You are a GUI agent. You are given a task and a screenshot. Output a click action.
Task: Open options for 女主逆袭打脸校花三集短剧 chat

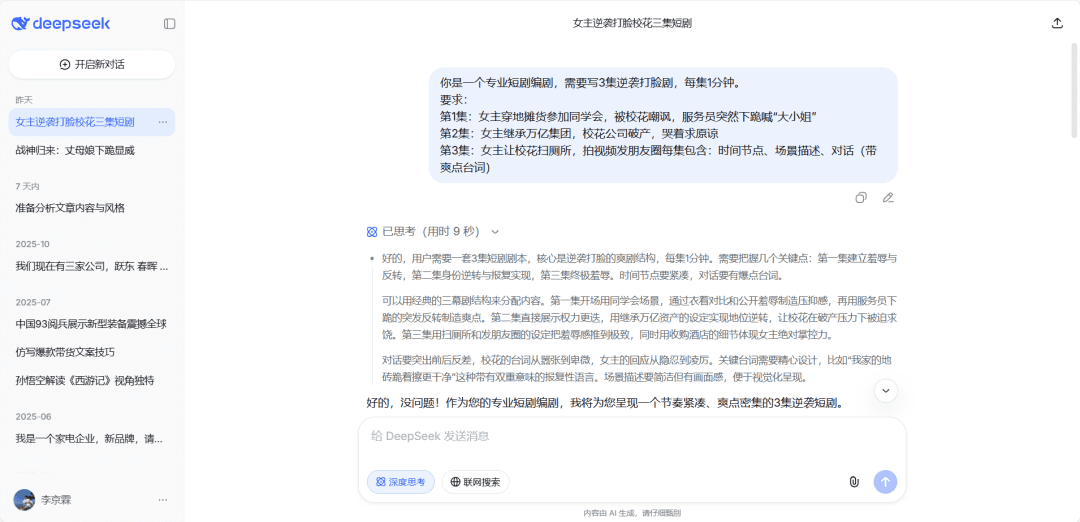[162, 122]
